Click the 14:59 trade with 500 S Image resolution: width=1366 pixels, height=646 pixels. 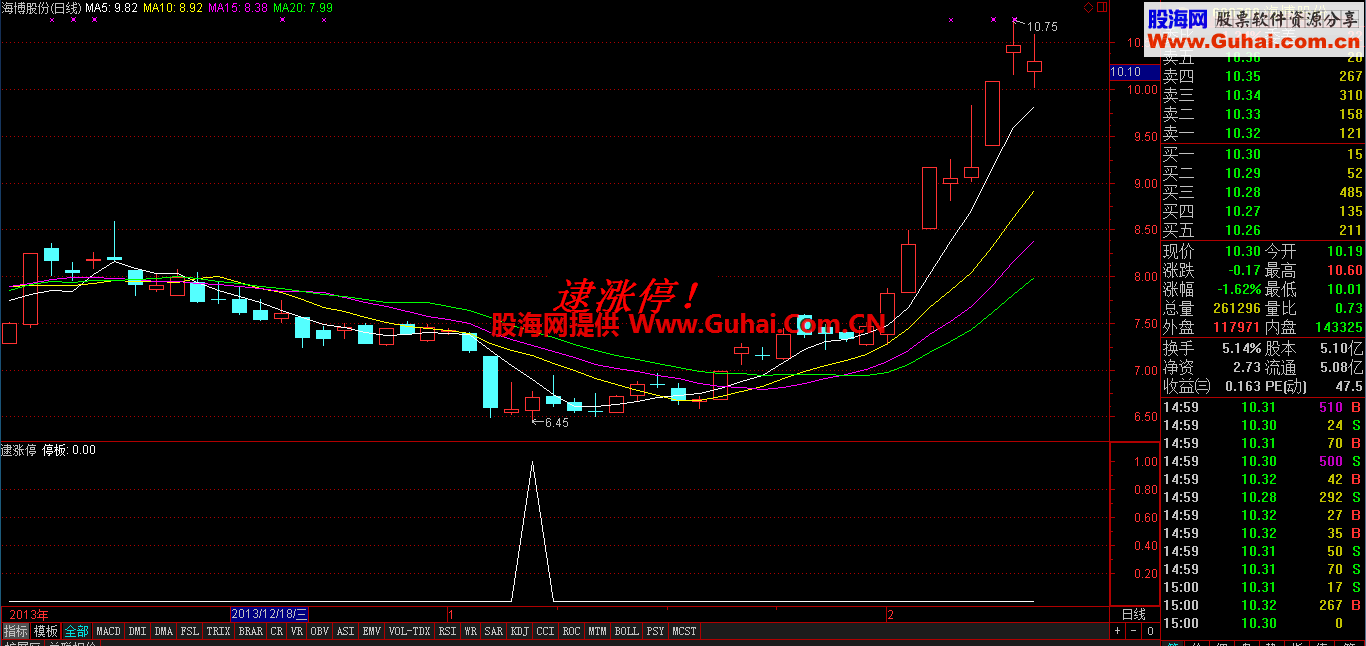point(1262,461)
